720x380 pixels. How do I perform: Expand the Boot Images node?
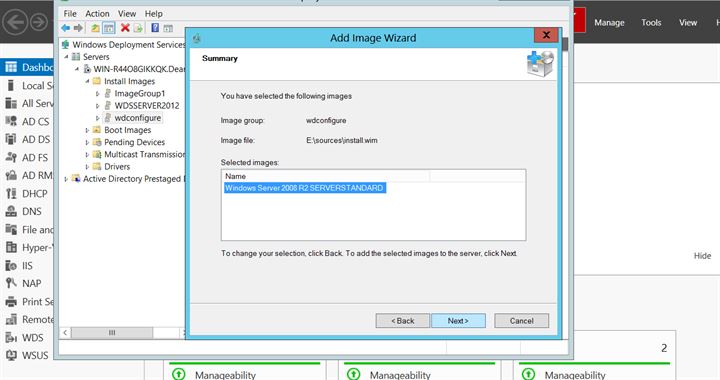pos(87,130)
